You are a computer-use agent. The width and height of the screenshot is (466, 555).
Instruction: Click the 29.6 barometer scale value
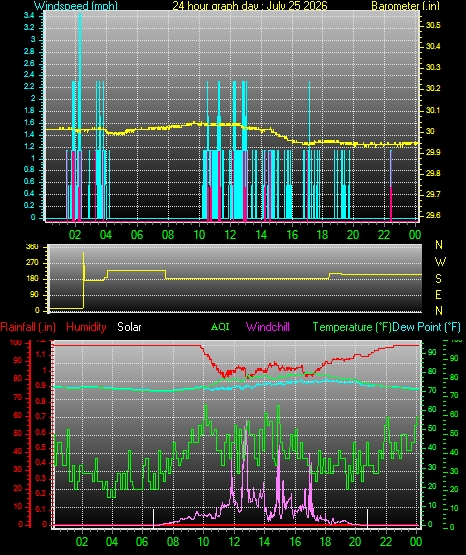click(x=433, y=215)
